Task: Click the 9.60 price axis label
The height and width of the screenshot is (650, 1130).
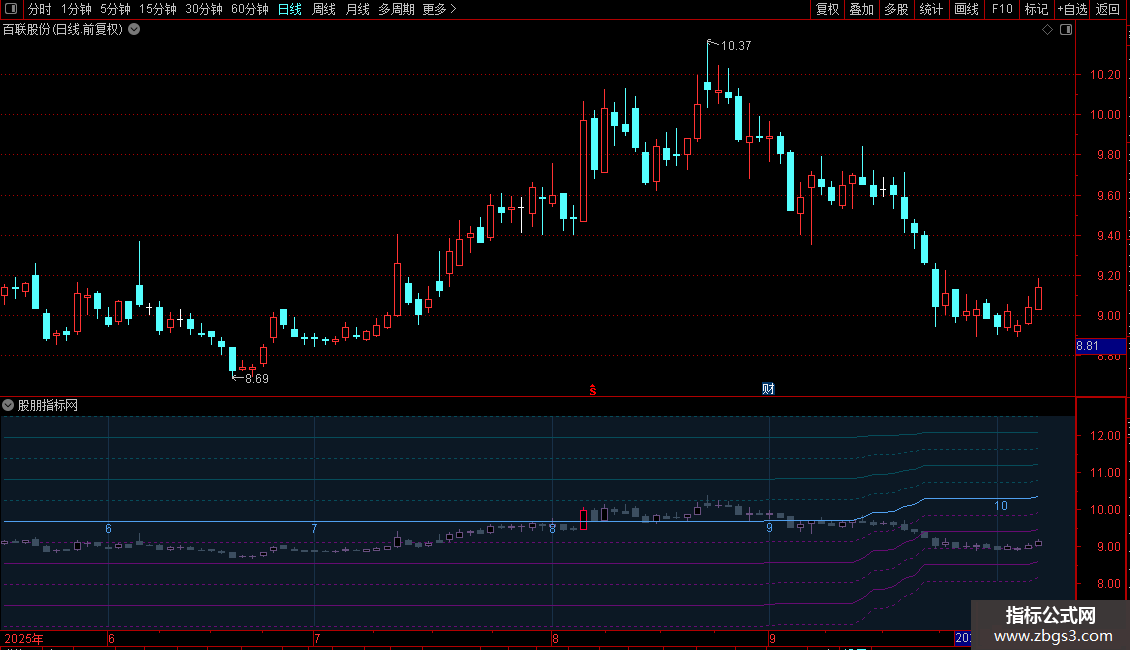Action: pyautogui.click(x=1108, y=195)
